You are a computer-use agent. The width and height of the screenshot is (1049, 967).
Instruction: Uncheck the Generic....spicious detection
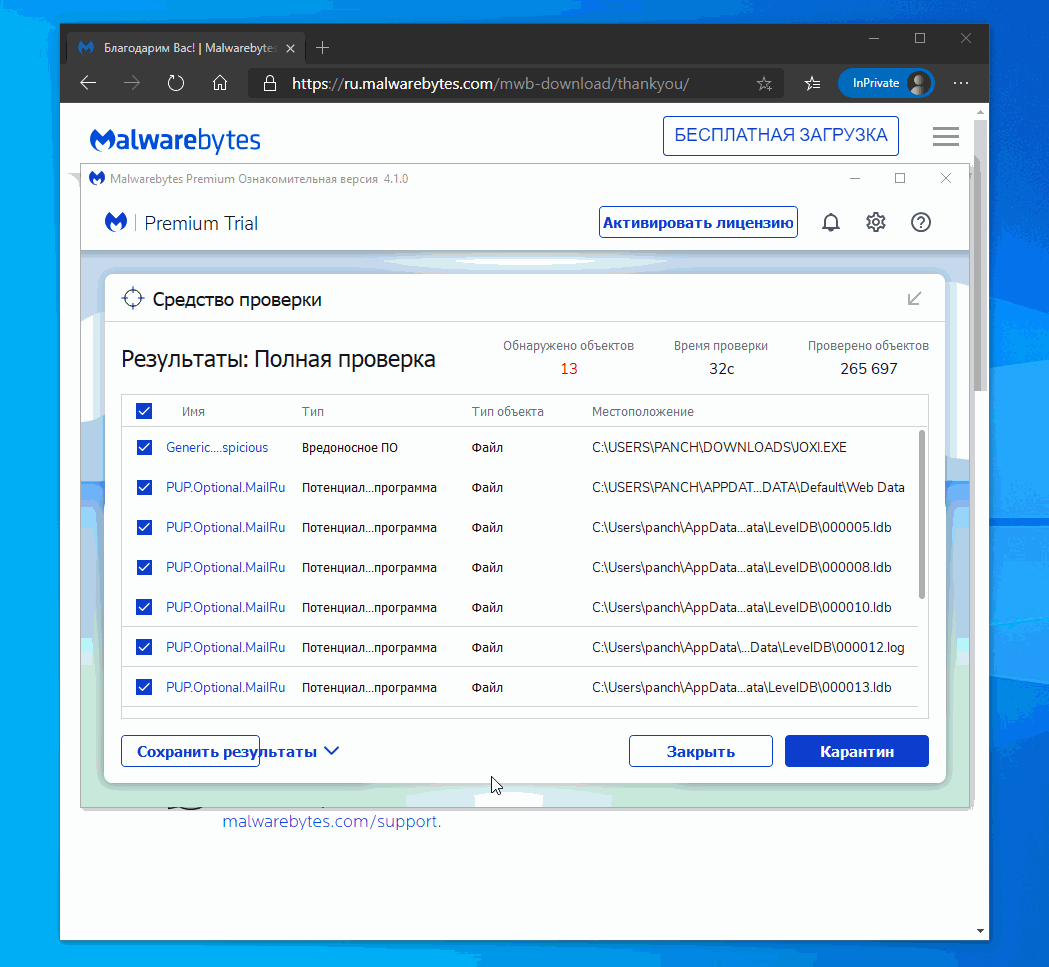pyautogui.click(x=144, y=447)
